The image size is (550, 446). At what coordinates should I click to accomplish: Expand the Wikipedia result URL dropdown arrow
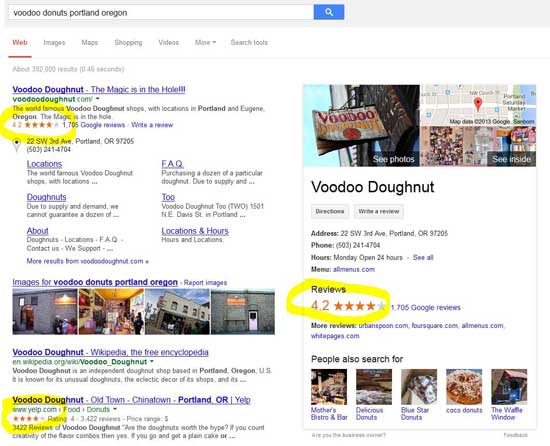152,361
